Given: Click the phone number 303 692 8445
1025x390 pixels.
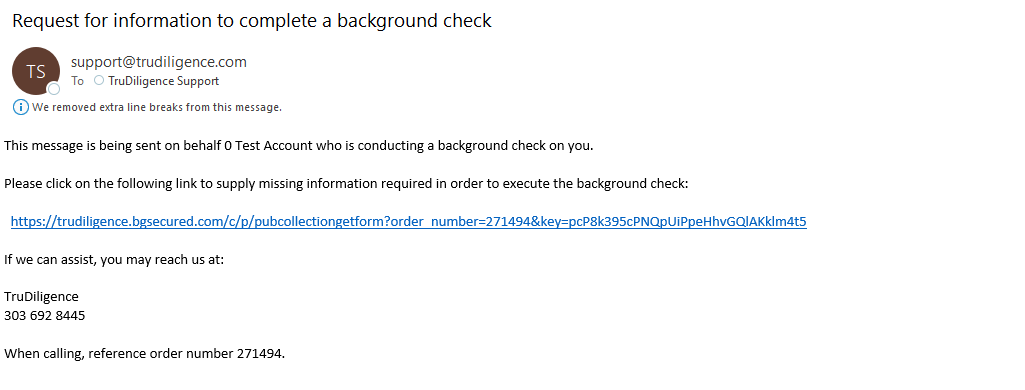Looking at the screenshot, I should click(44, 316).
